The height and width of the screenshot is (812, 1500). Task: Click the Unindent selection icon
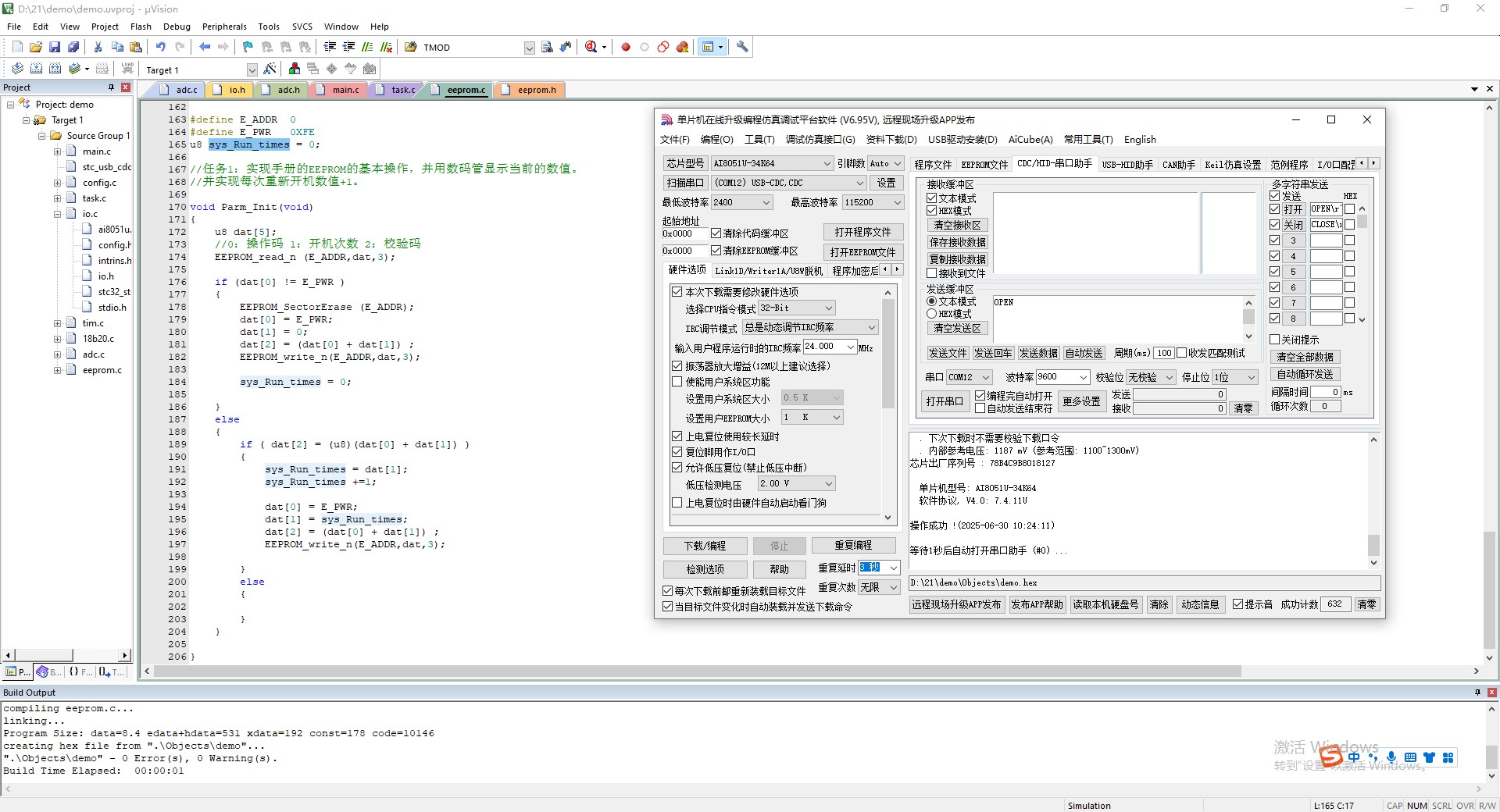(348, 47)
